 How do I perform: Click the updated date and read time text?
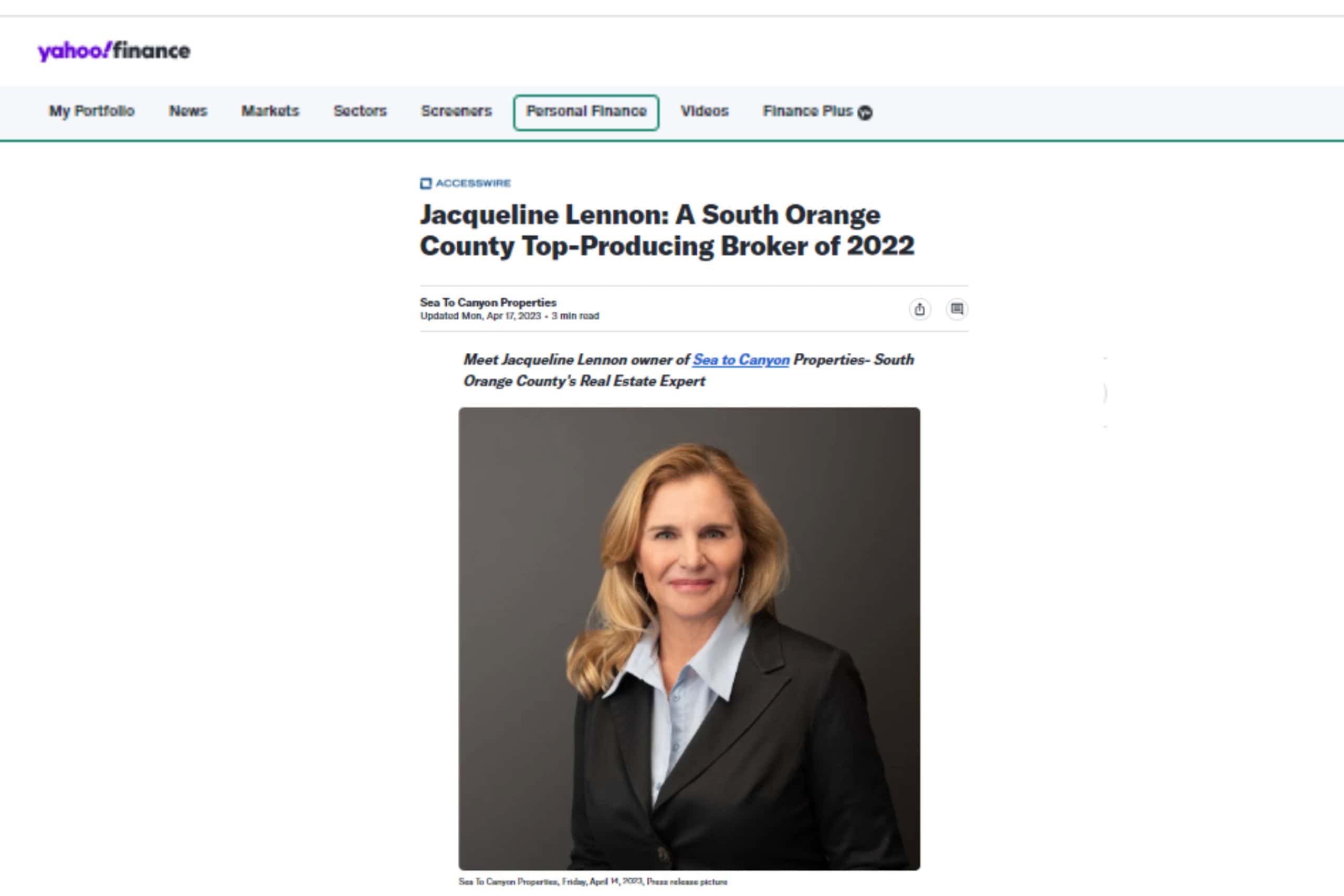coord(510,316)
